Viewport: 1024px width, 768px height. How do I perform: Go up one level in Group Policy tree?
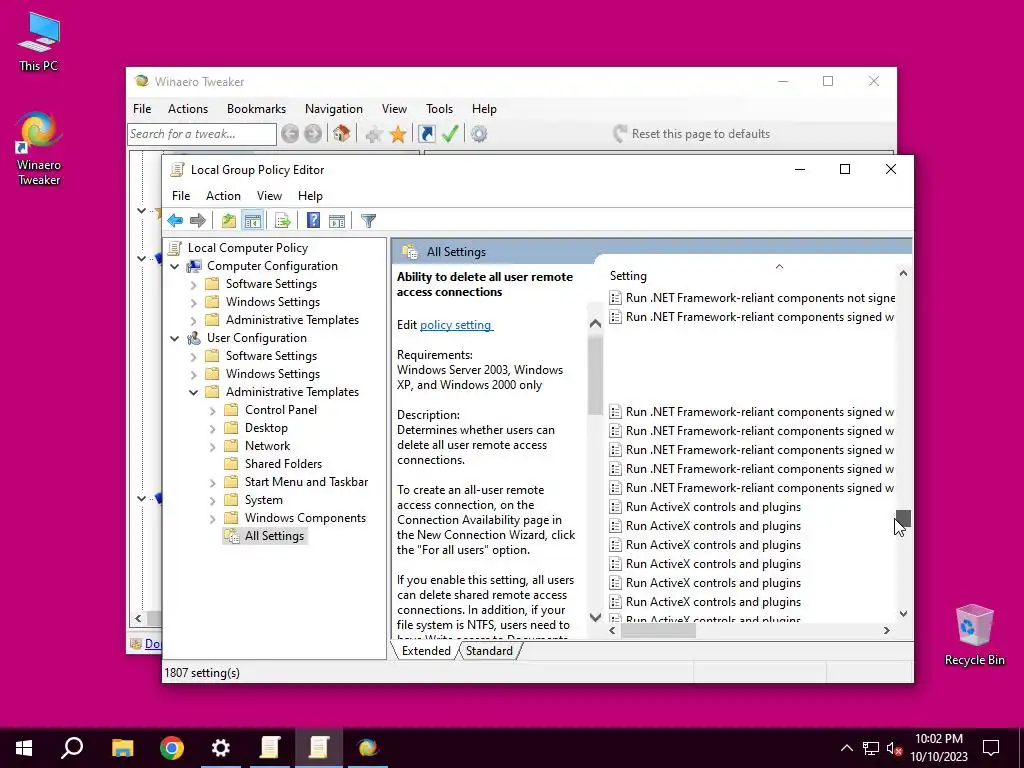[x=229, y=221]
